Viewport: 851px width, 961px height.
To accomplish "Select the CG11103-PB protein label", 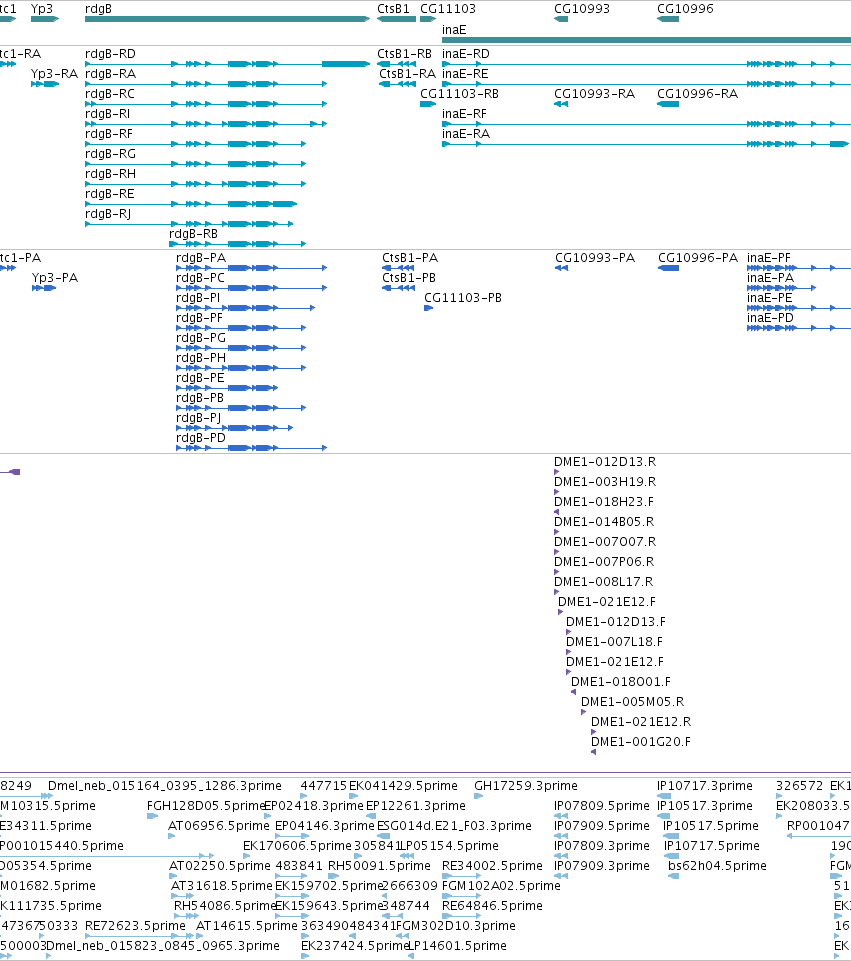I will [x=463, y=298].
